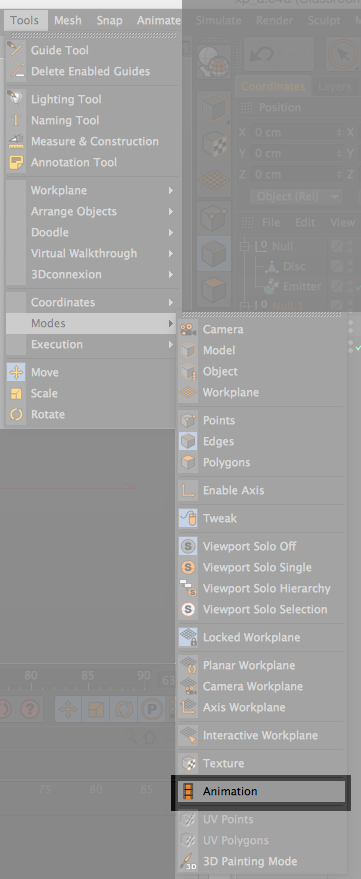Switch to the Coordinates tab
This screenshot has height=879, width=361.
(x=273, y=86)
